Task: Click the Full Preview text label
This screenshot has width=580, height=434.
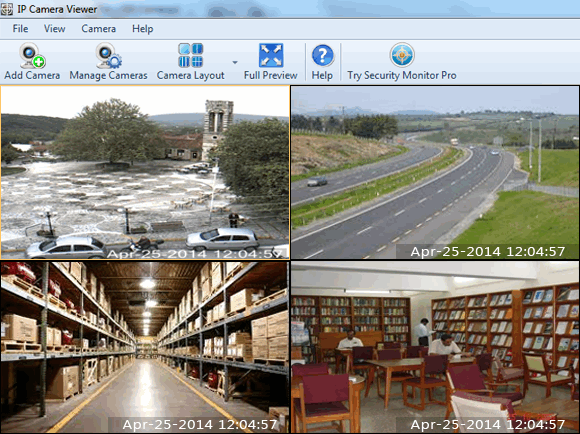Action: point(270,75)
